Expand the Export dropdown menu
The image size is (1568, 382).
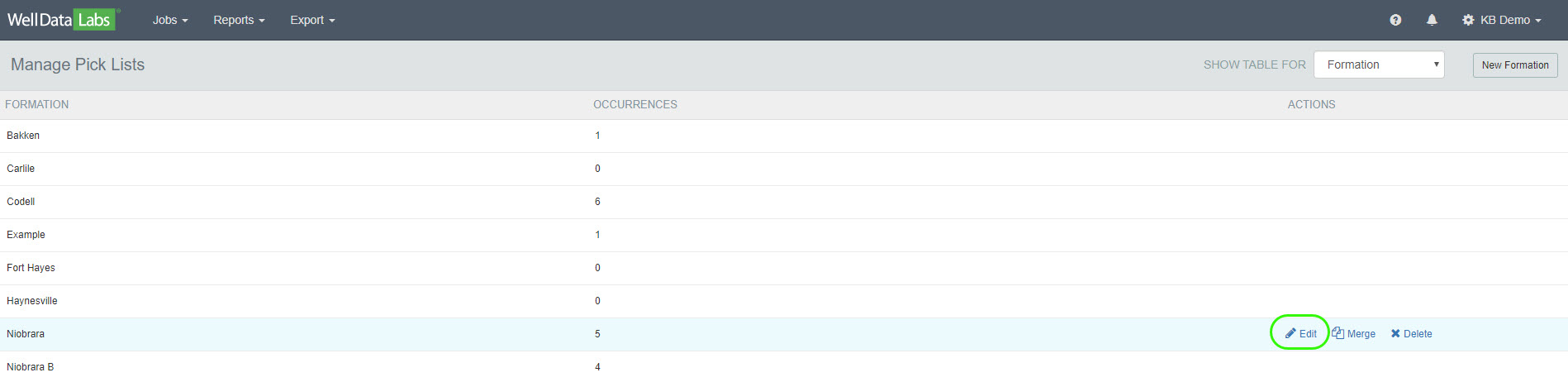[312, 20]
